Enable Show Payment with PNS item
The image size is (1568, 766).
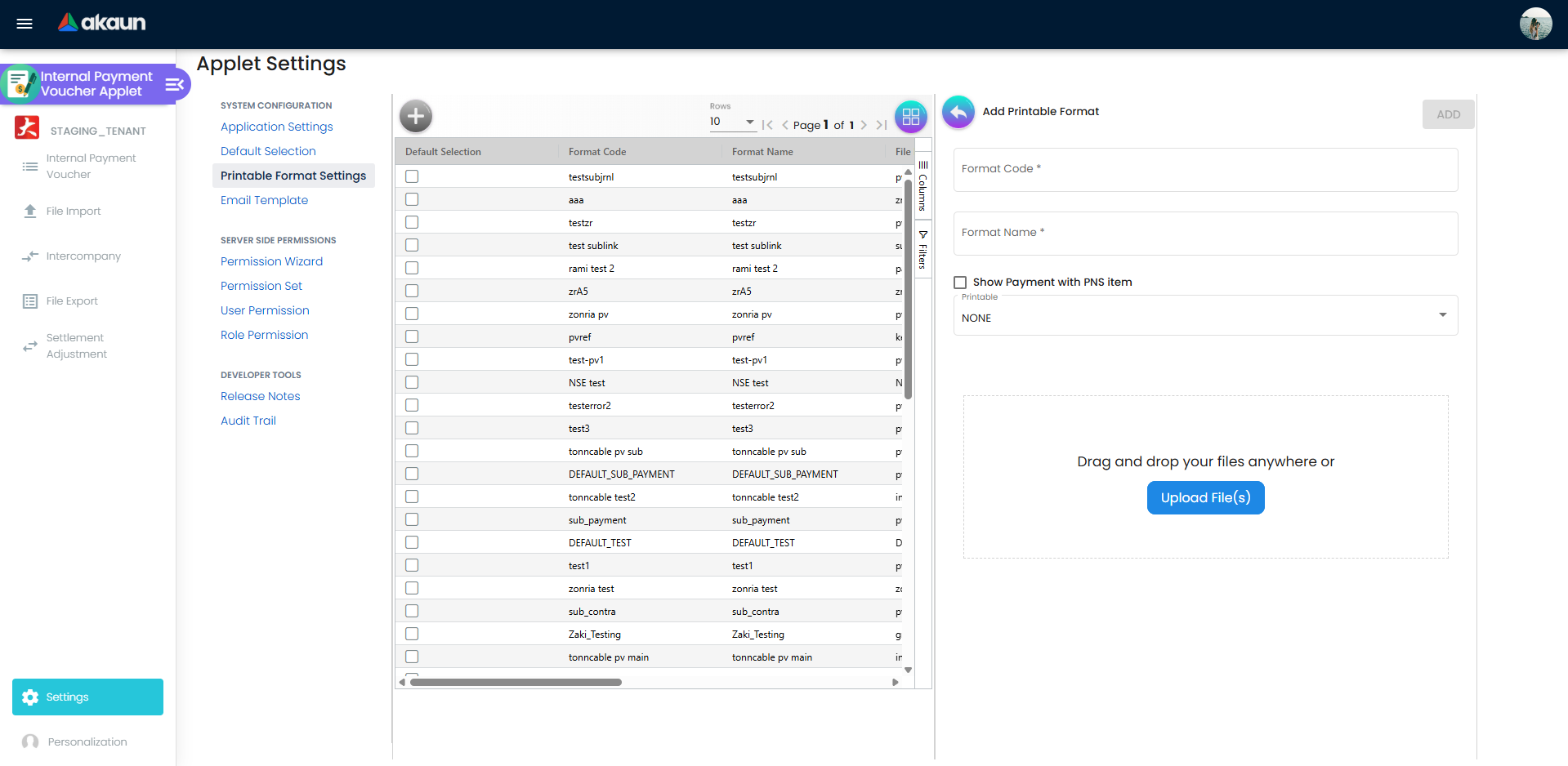(x=960, y=282)
